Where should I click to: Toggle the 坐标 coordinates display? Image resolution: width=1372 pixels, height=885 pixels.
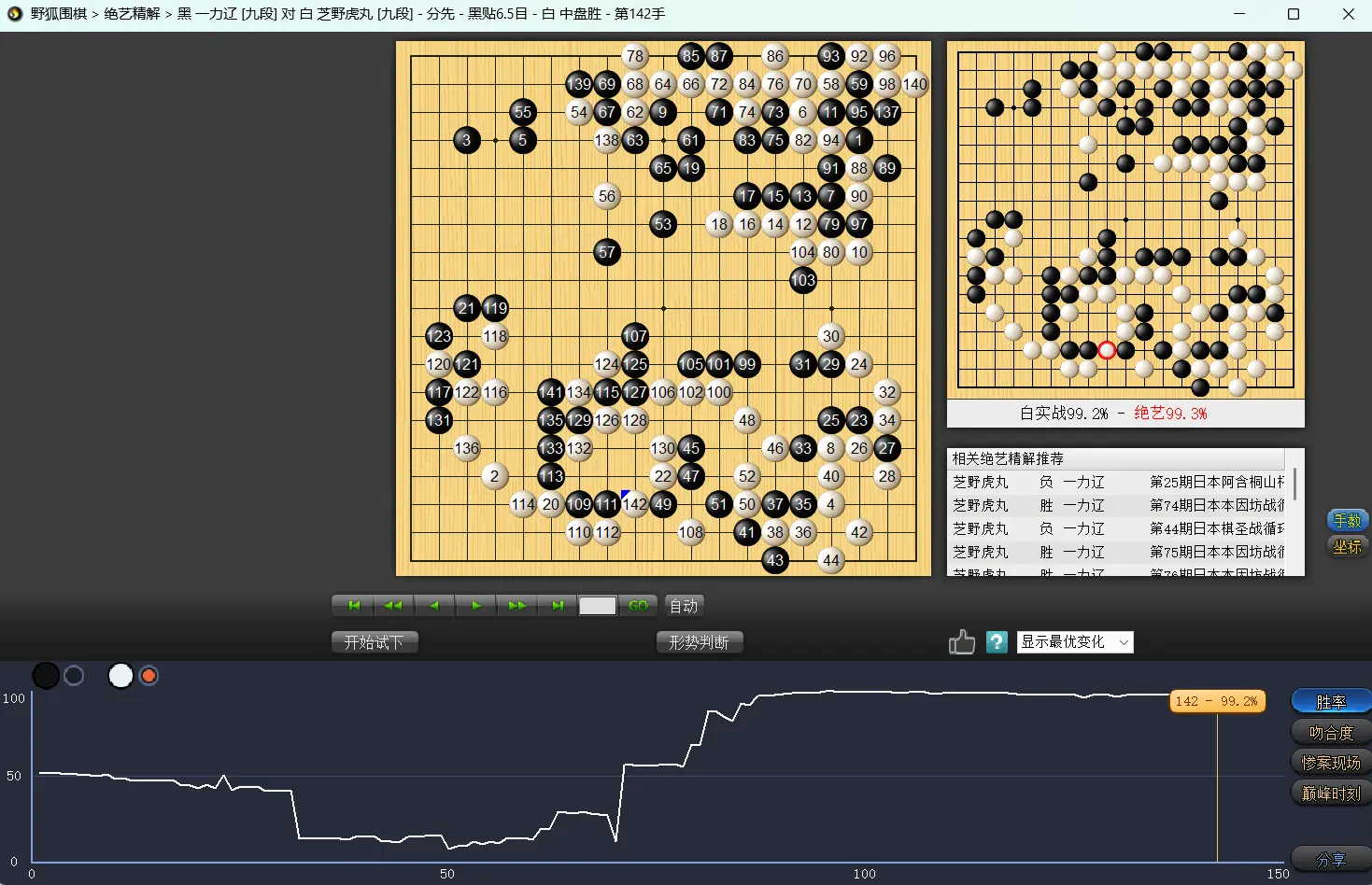1347,547
